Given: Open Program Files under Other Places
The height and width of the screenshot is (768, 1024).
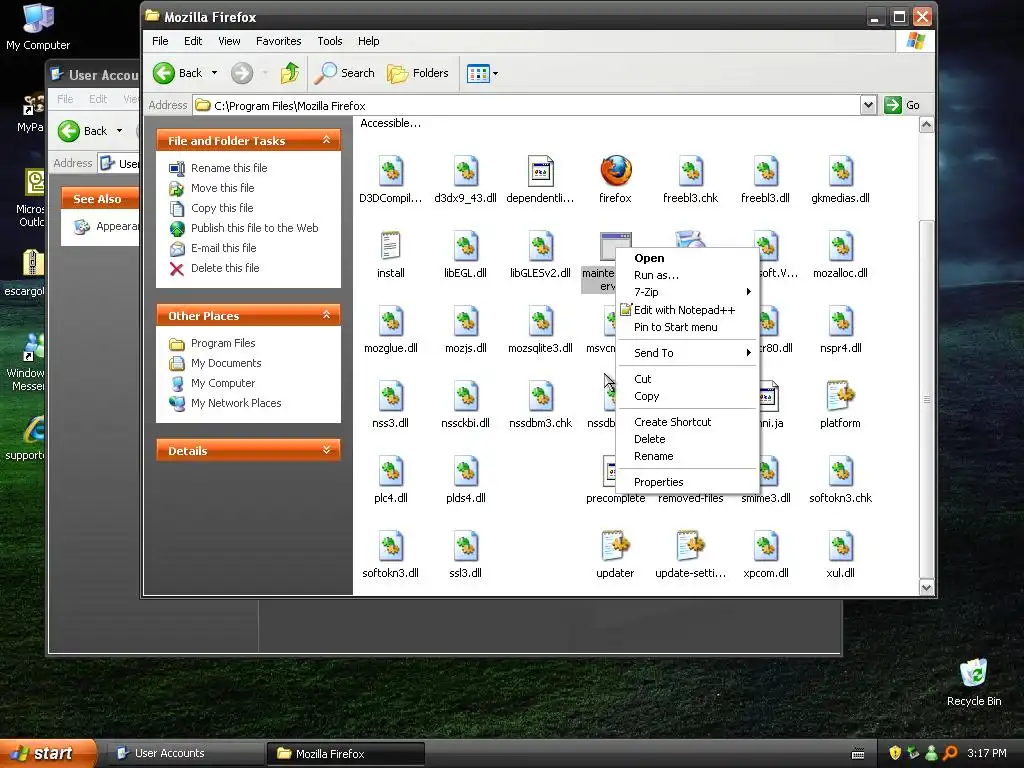Looking at the screenshot, I should click(x=223, y=343).
